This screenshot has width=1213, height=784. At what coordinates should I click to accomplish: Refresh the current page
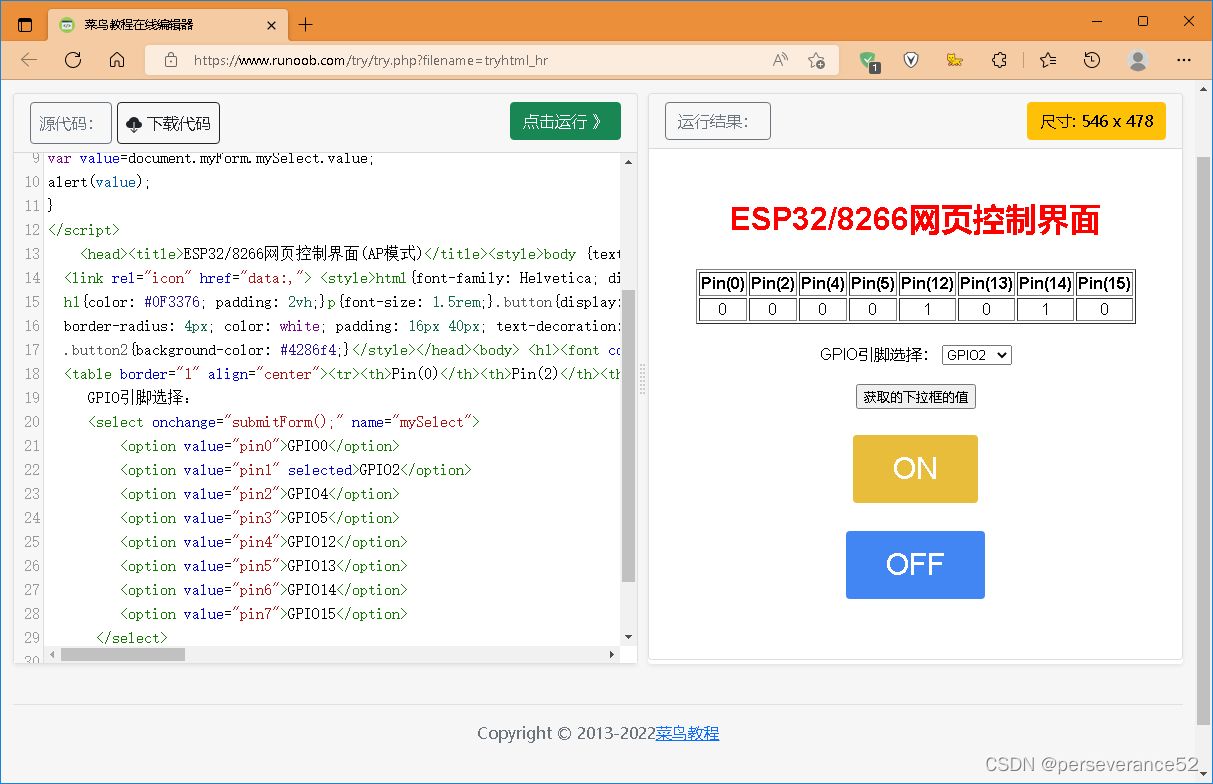pos(73,60)
